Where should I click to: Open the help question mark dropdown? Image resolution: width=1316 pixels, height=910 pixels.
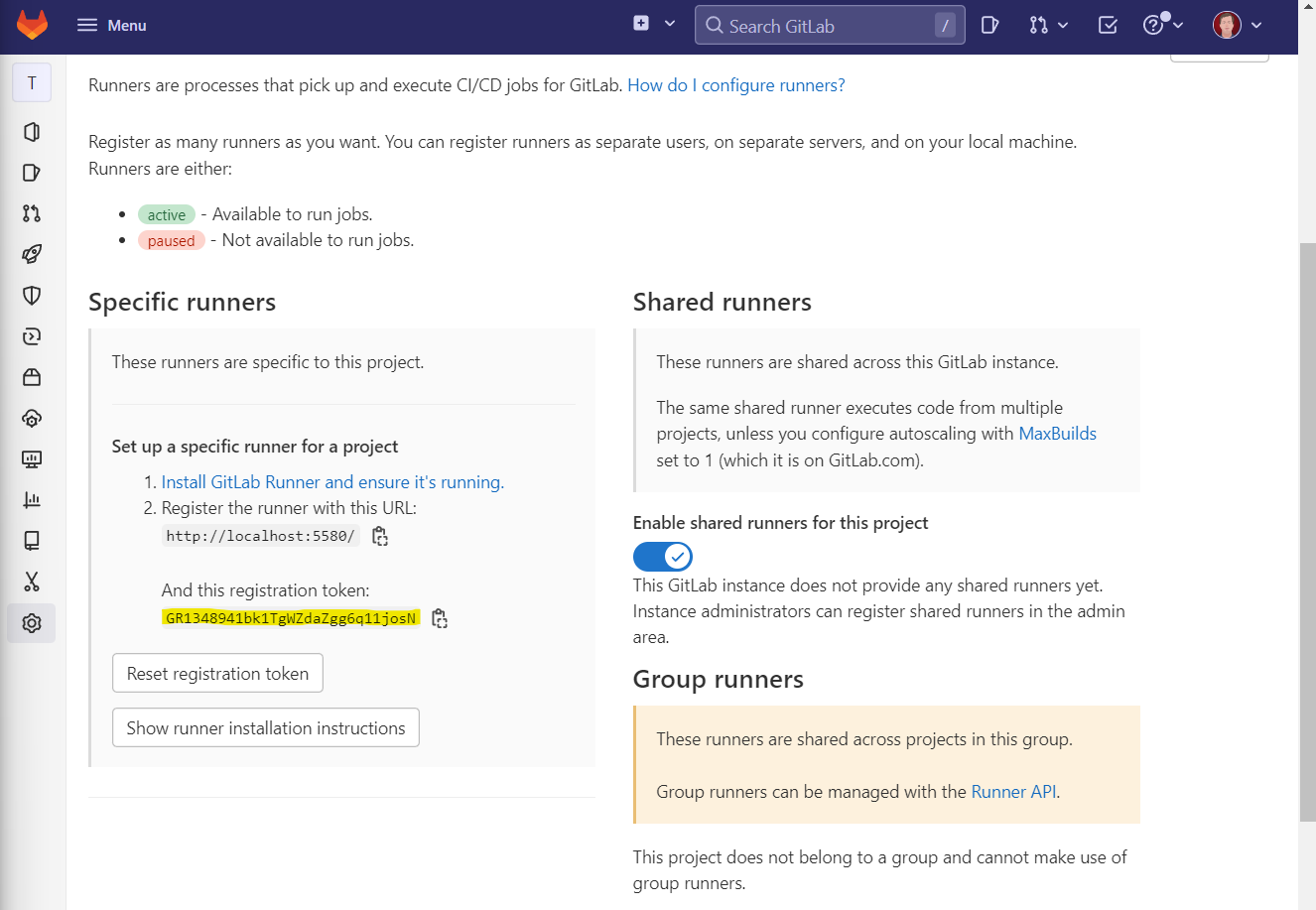click(1162, 26)
